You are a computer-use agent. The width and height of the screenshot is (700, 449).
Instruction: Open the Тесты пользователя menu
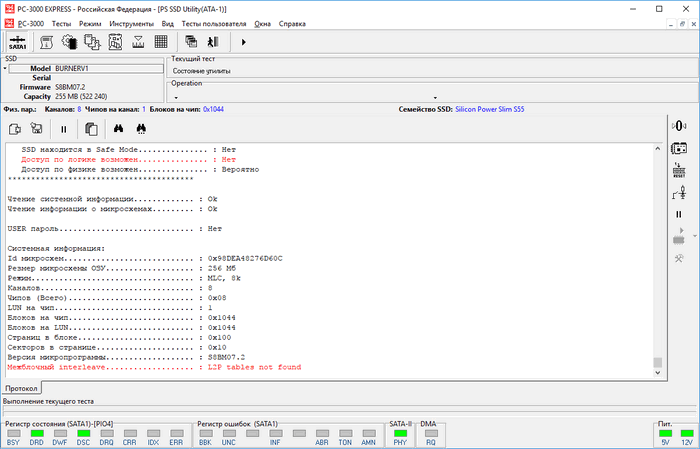click(213, 21)
